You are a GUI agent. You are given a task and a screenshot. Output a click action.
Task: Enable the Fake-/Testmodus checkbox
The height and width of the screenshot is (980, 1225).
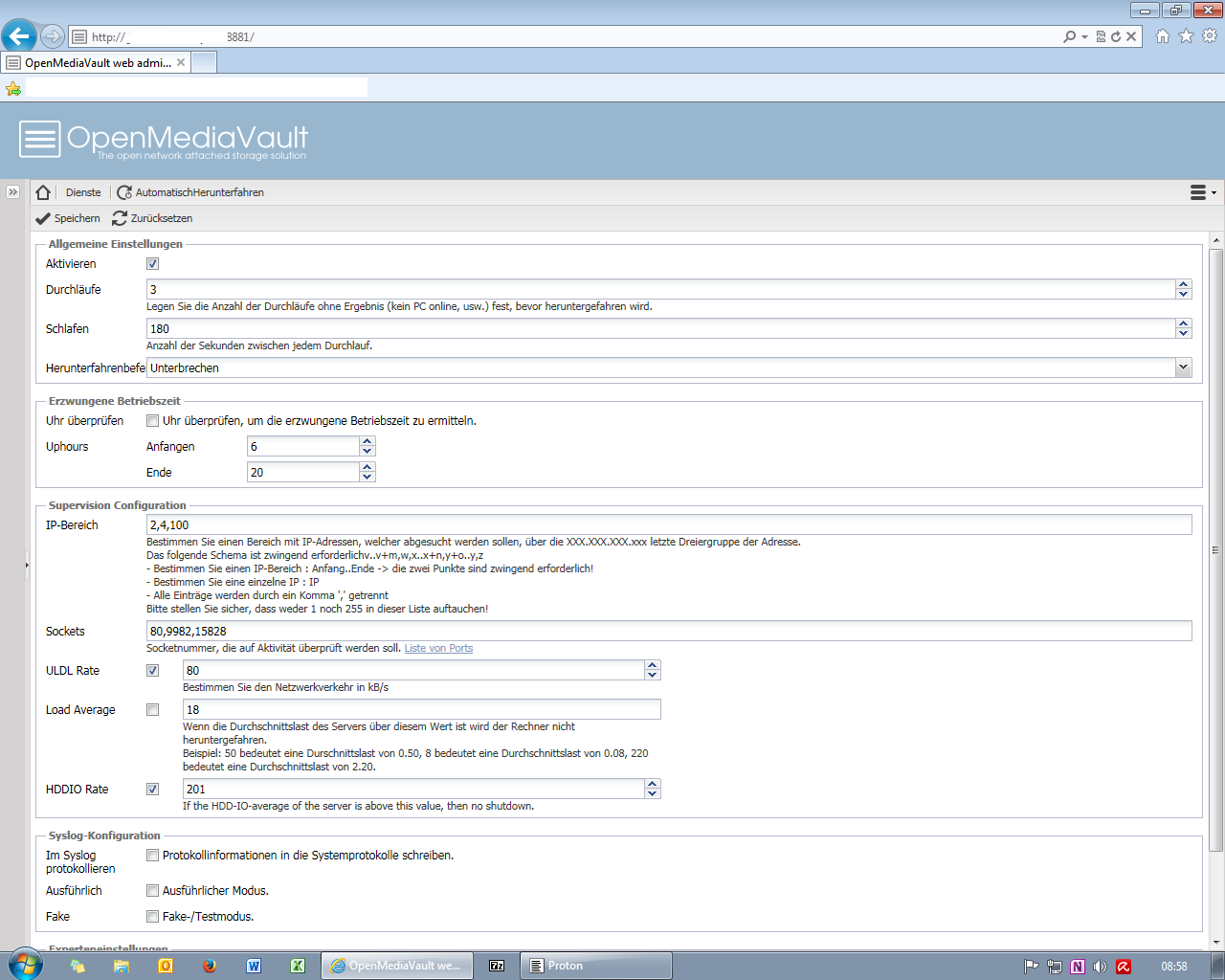click(x=152, y=917)
